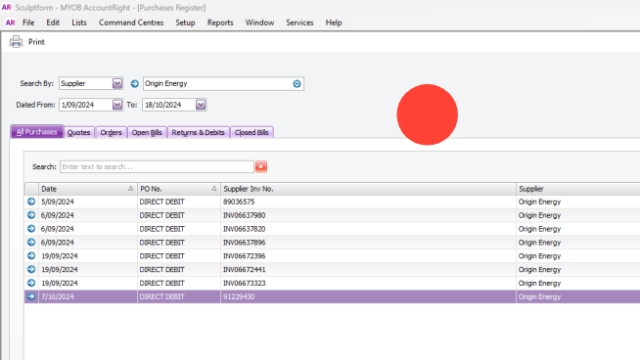Open the Window menu
Viewport: 640px width, 360px height.
pos(260,22)
